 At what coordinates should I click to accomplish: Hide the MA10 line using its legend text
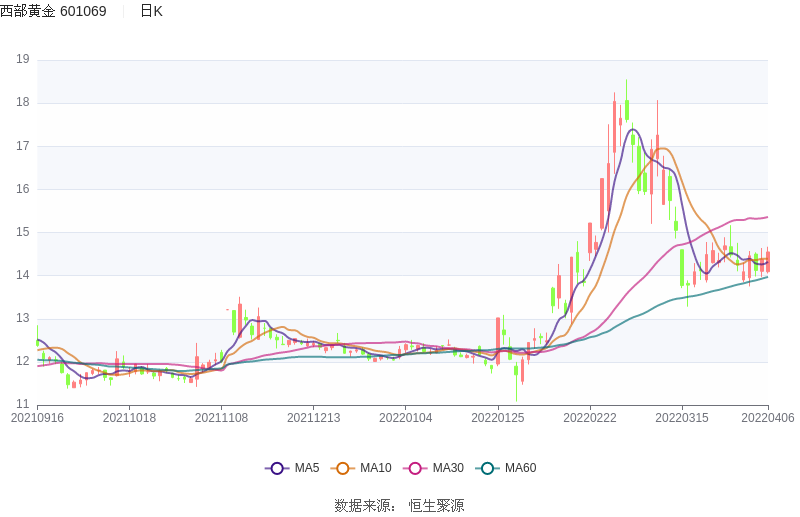pos(375,468)
